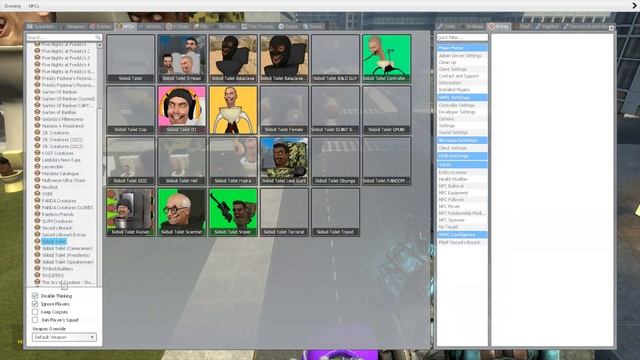The height and width of the screenshot is (360, 640).
Task: Click the arrow icon at top-right of menu bar
Action: click(x=634, y=6)
